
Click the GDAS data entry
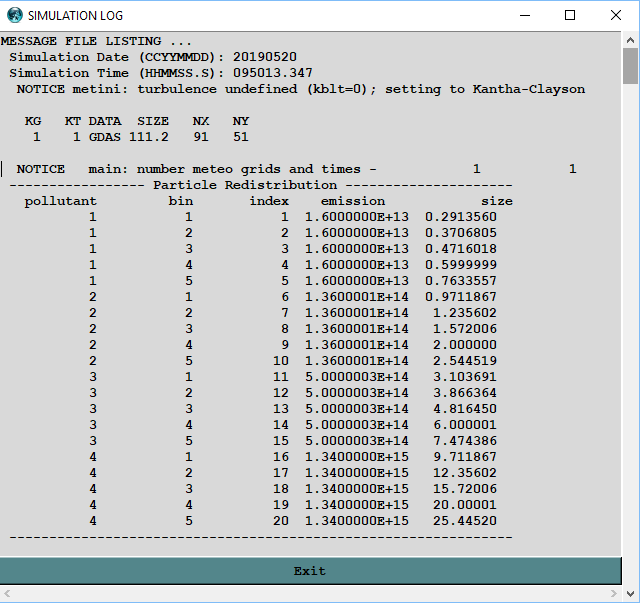[x=104, y=137]
